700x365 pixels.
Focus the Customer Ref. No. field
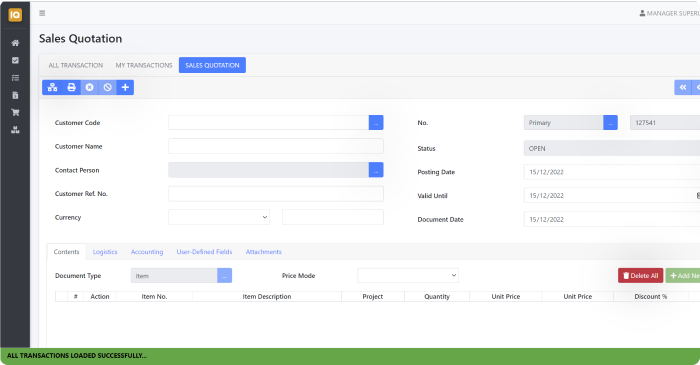click(x=276, y=194)
